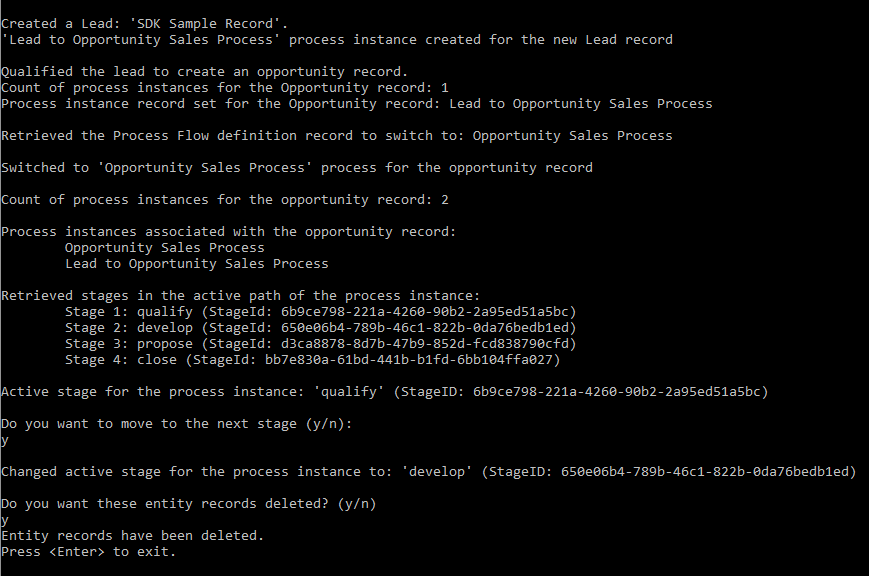Click the line showing process instance count 1

225,87
